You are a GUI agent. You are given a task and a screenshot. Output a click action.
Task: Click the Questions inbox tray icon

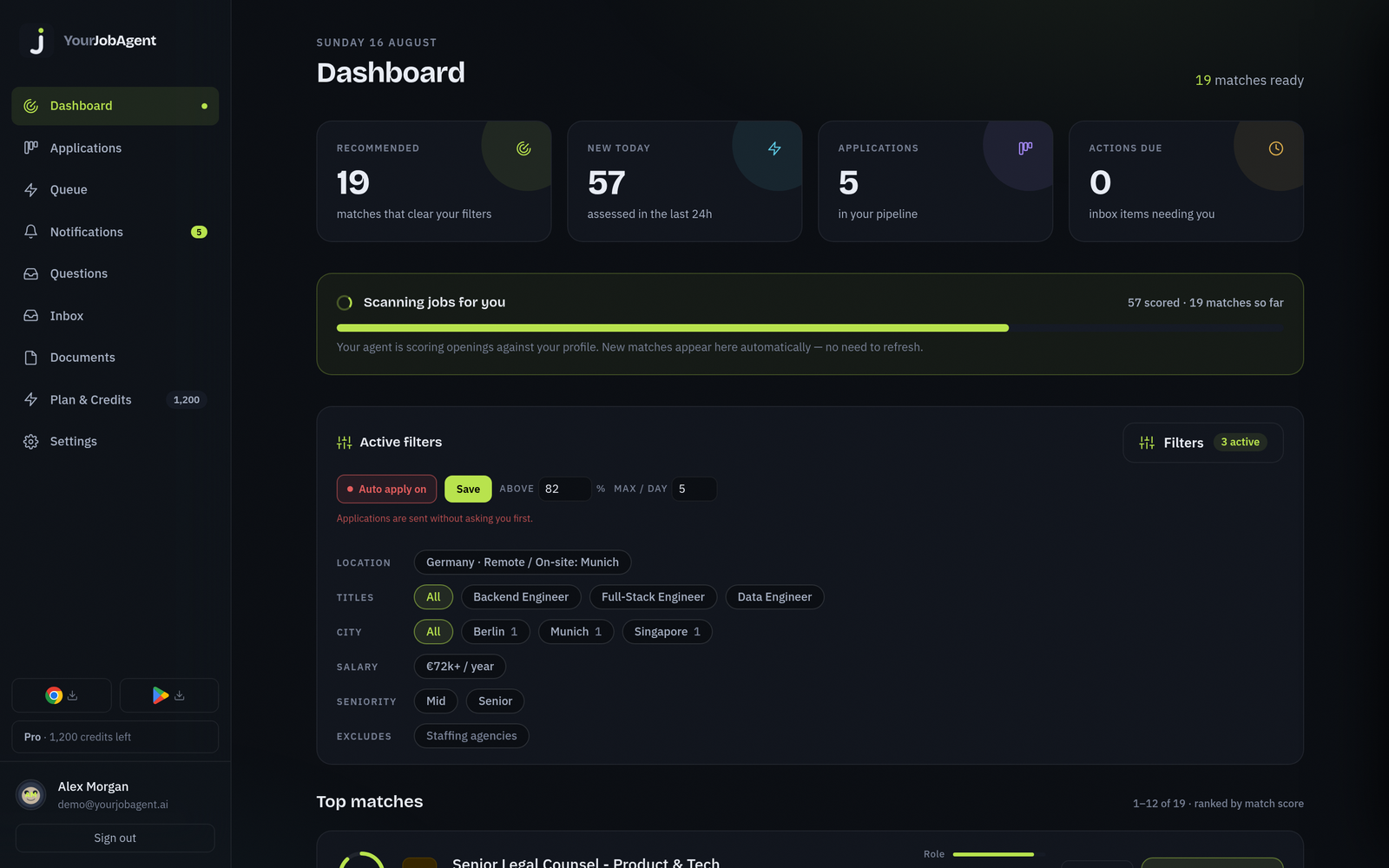[31, 273]
